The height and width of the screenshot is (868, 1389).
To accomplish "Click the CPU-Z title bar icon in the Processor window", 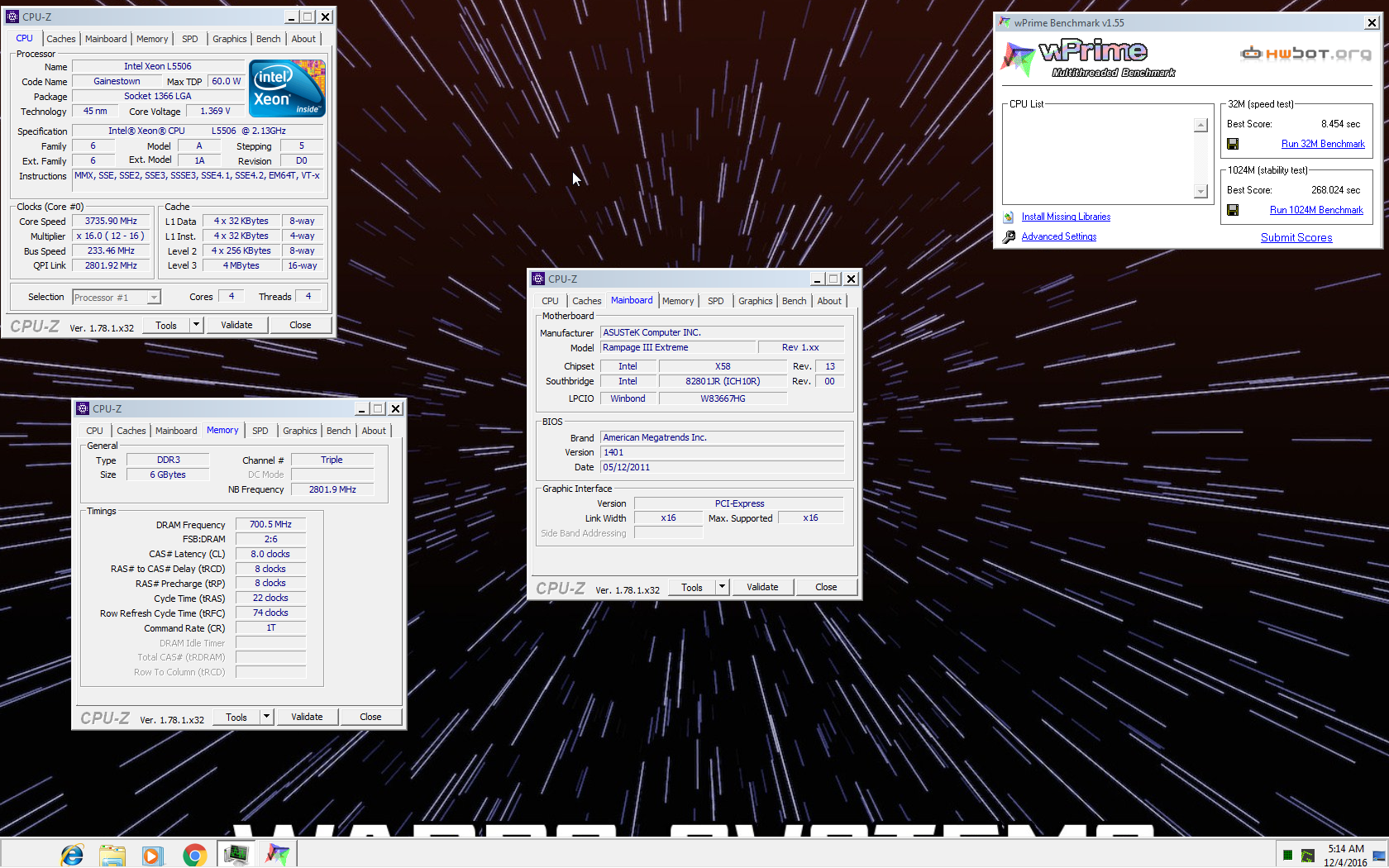I will pyautogui.click(x=12, y=17).
